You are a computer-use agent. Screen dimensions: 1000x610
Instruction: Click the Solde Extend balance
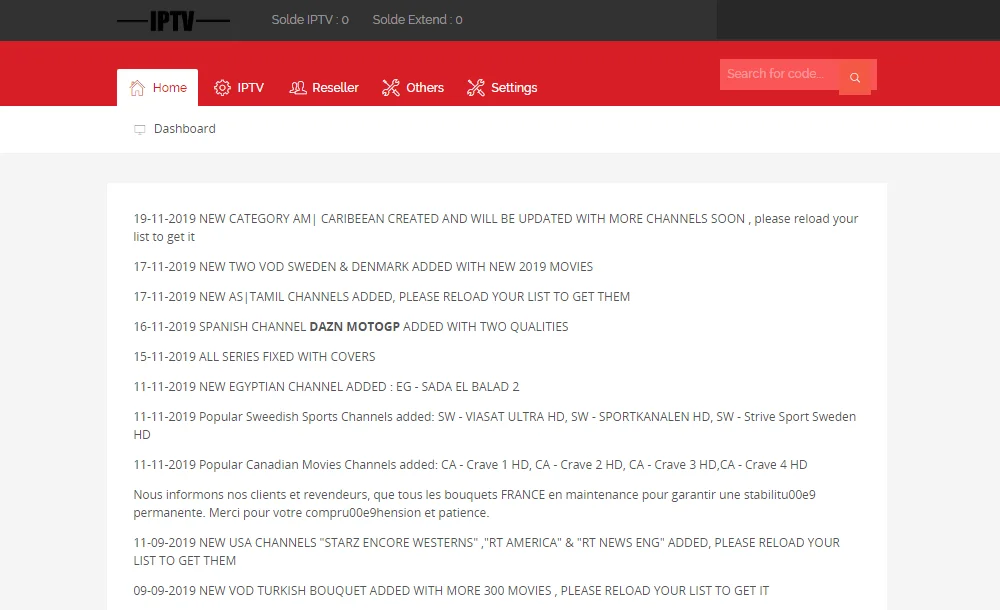[417, 20]
